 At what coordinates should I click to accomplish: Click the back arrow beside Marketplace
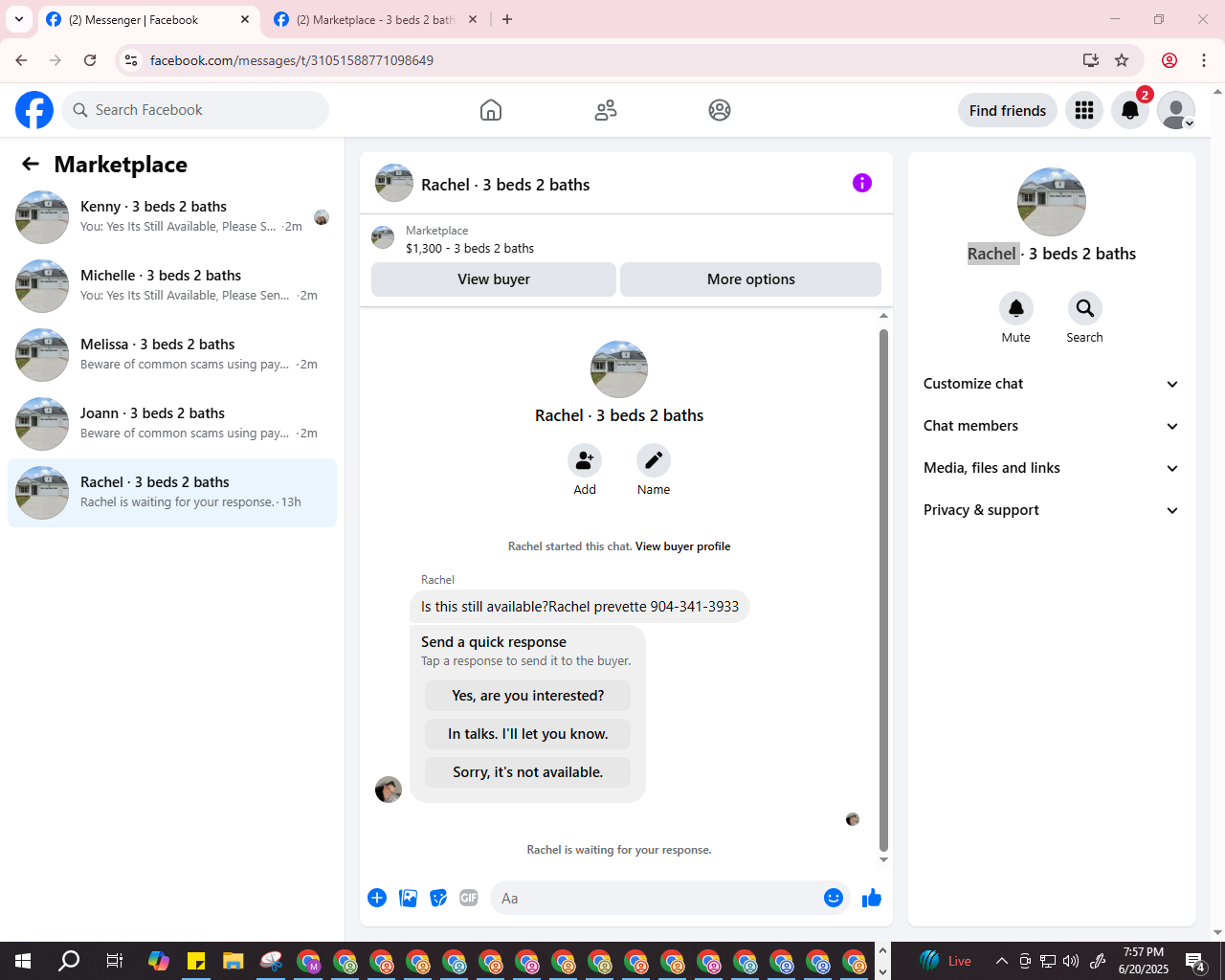click(31, 165)
